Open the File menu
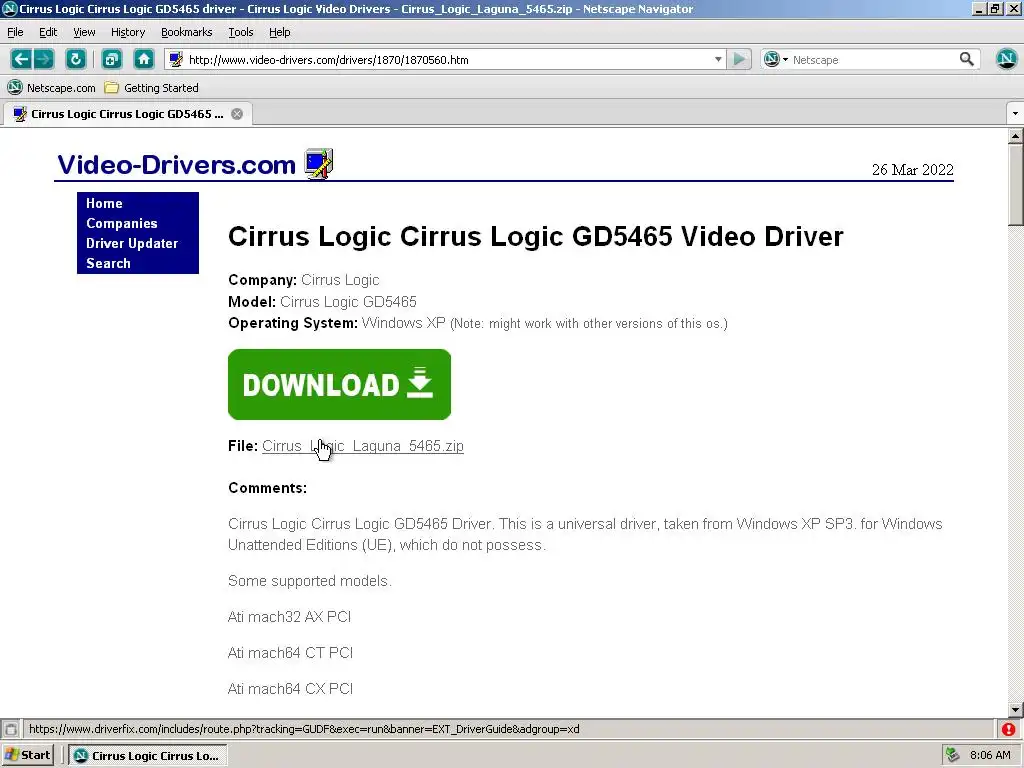The width and height of the screenshot is (1024, 768). 15,32
